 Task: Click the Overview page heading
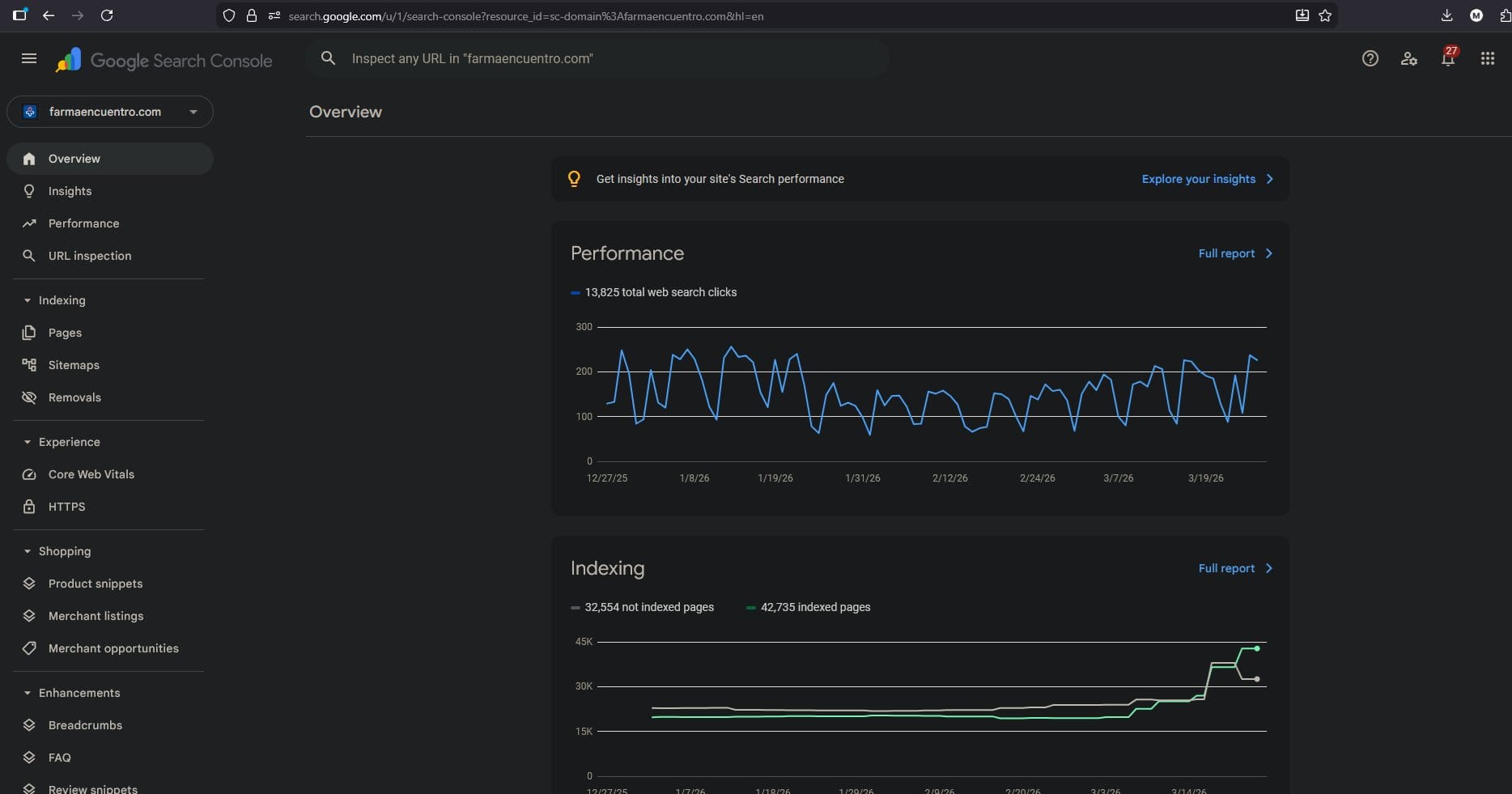pyautogui.click(x=346, y=112)
